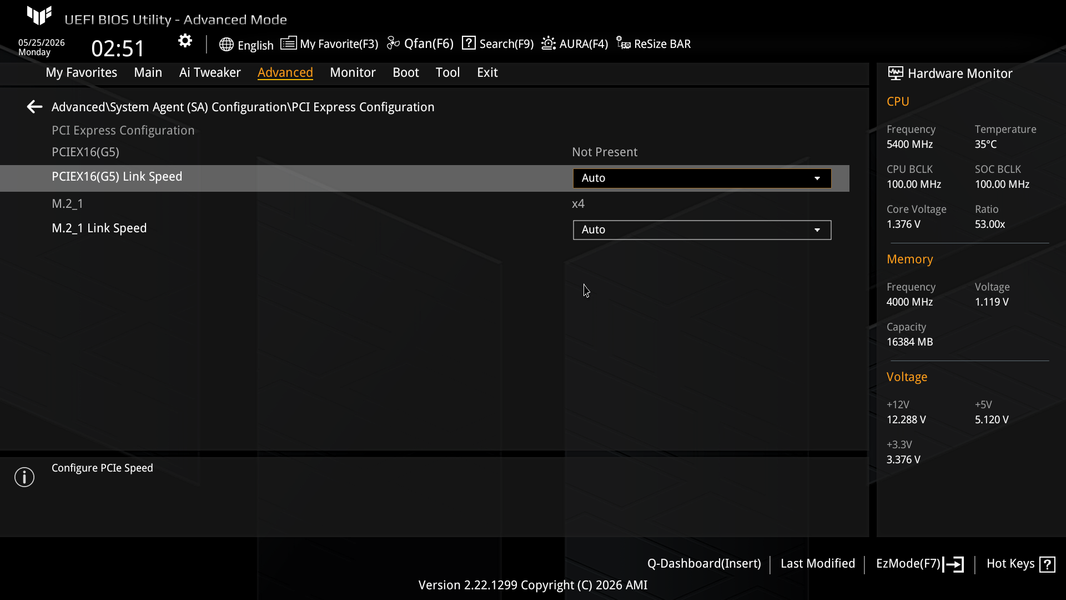1066x600 pixels.
Task: Click Last Modified button
Action: [818, 563]
